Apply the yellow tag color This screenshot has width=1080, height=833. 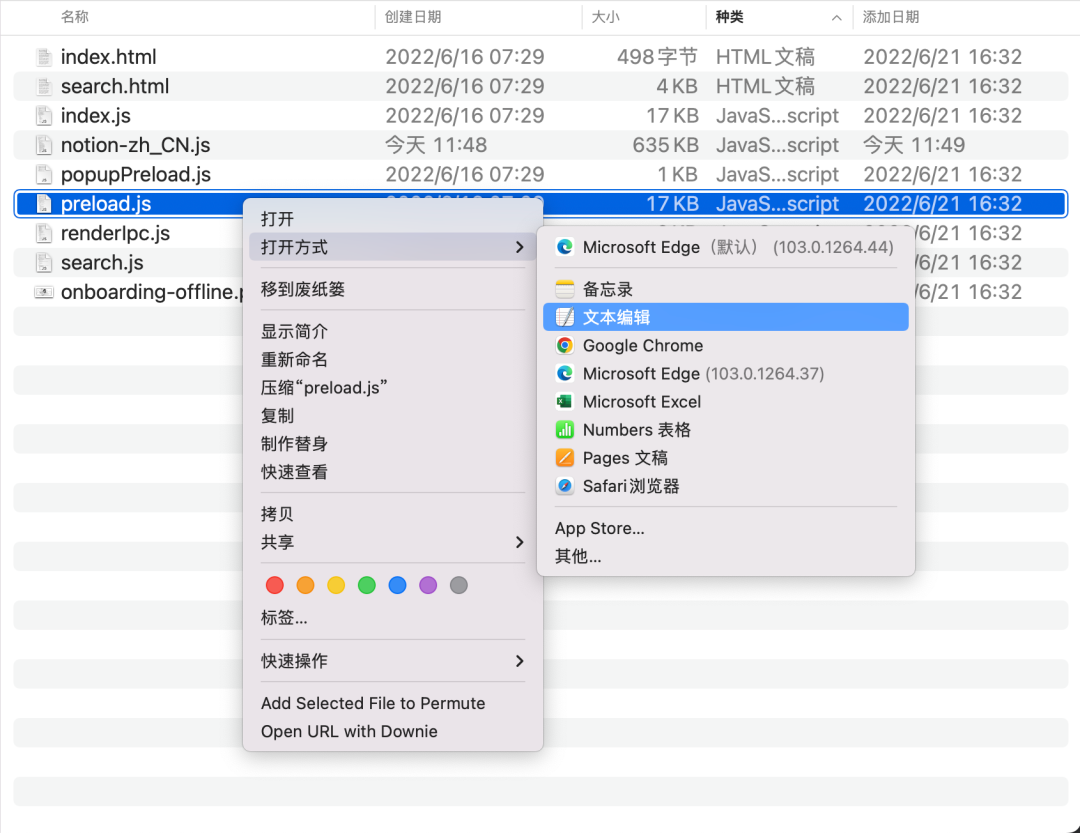point(336,585)
